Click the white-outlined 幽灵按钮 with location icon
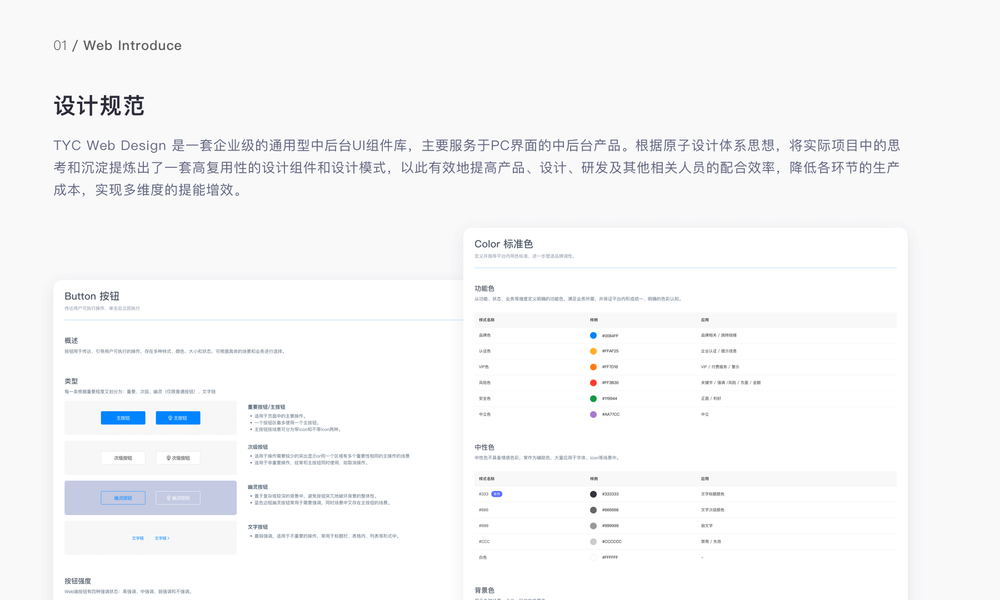Screen dimensions: 1000x600 click(178, 498)
